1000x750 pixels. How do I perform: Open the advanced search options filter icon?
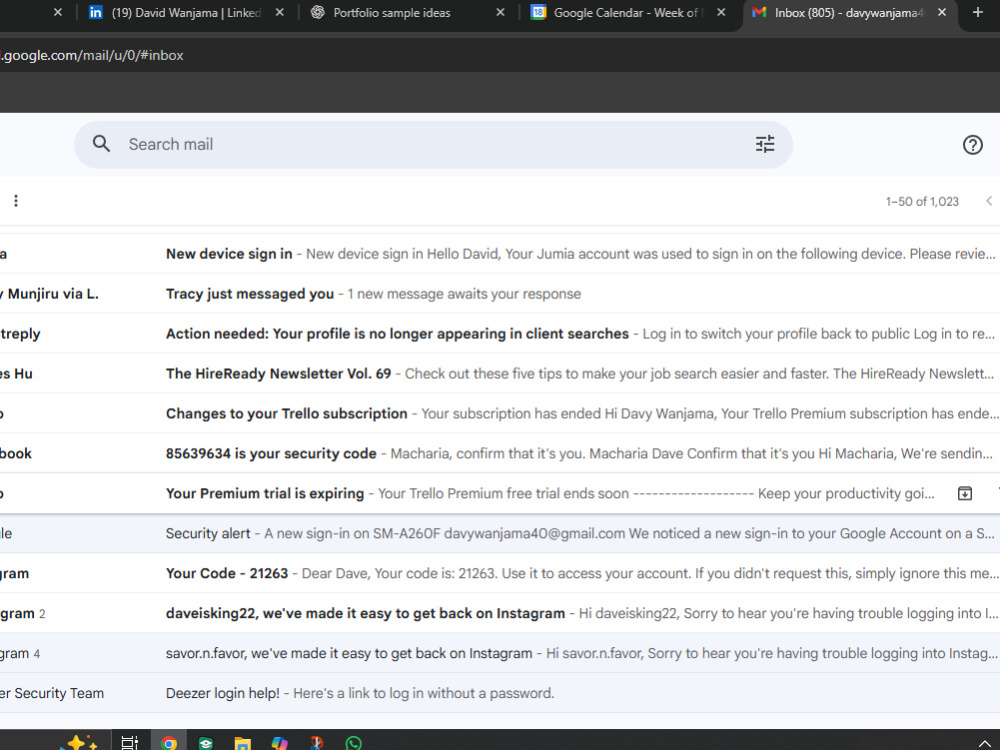(x=765, y=144)
